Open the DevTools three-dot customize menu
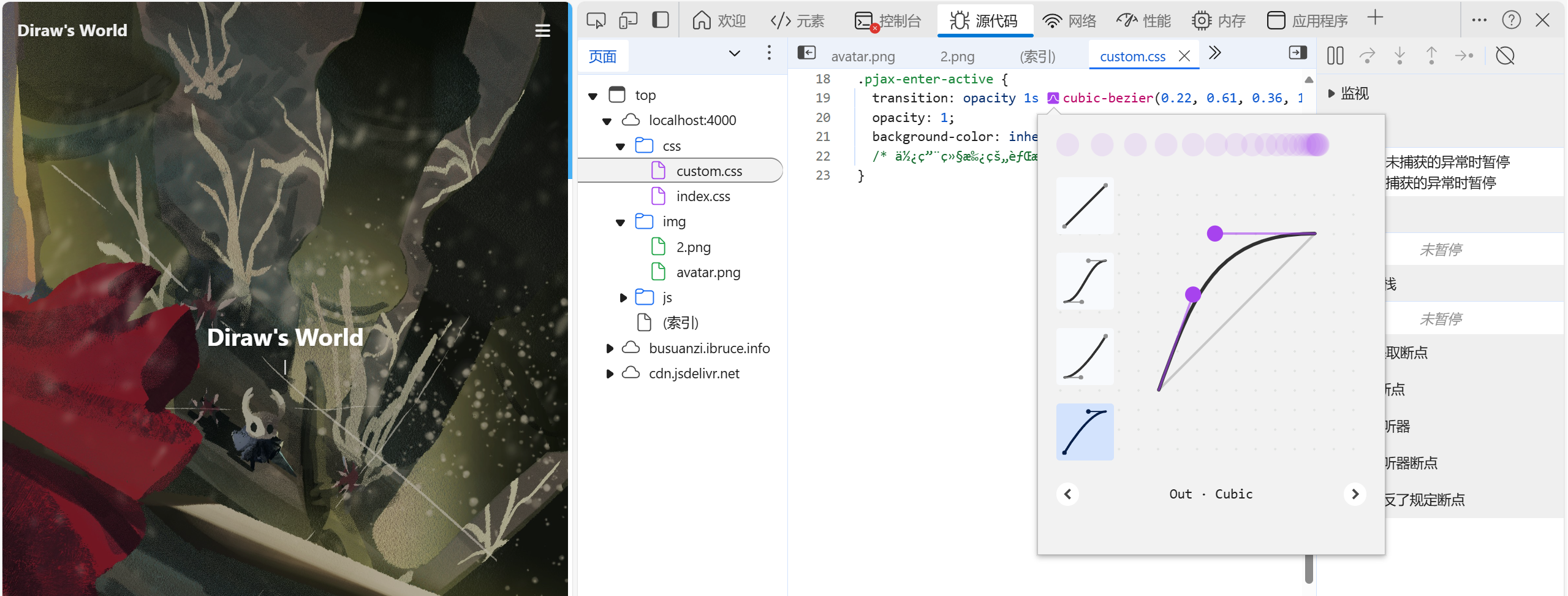Screen dimensions: 1568x596 point(1479,20)
